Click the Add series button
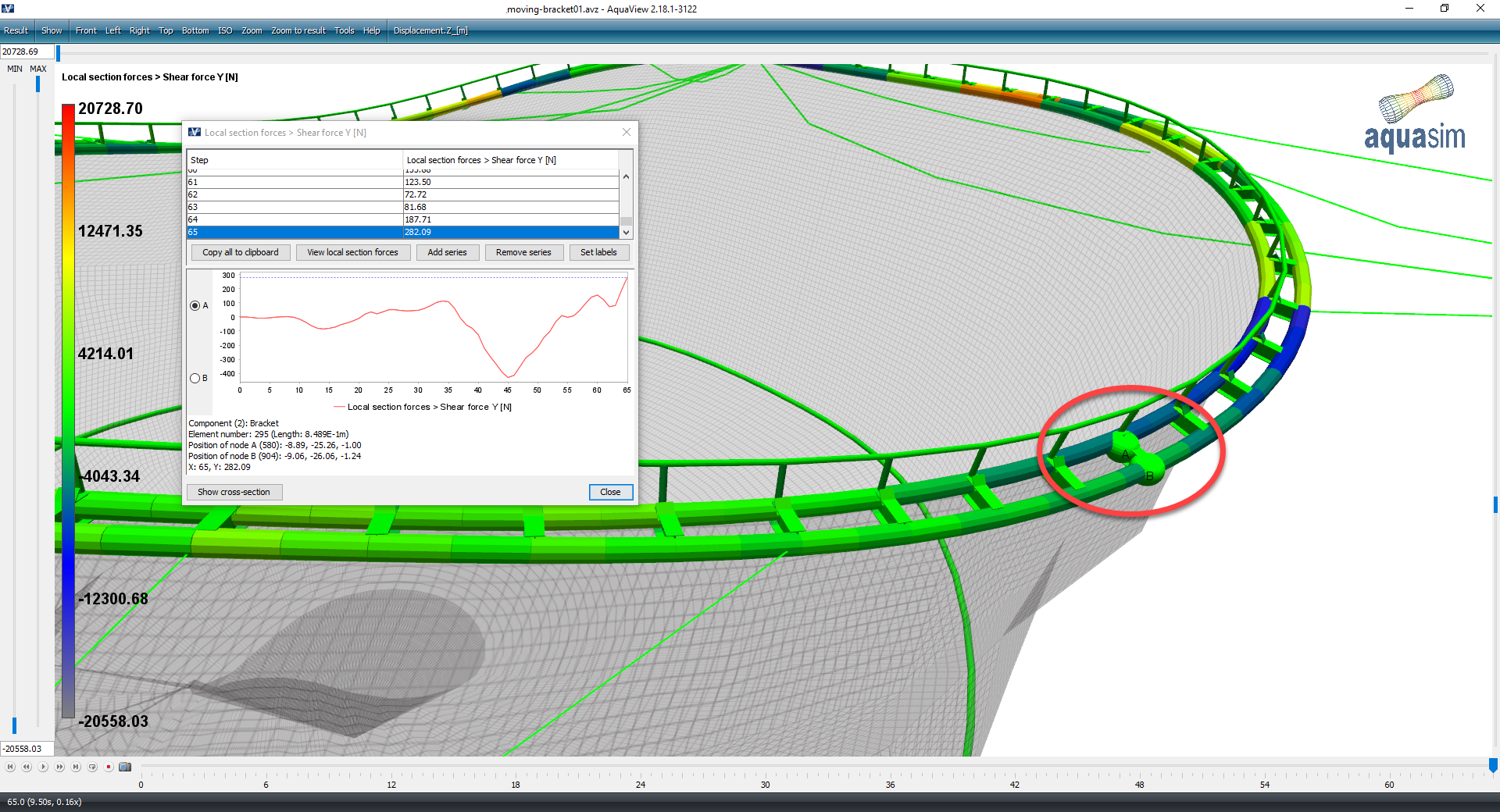Screen dimensions: 1500x812 447,252
